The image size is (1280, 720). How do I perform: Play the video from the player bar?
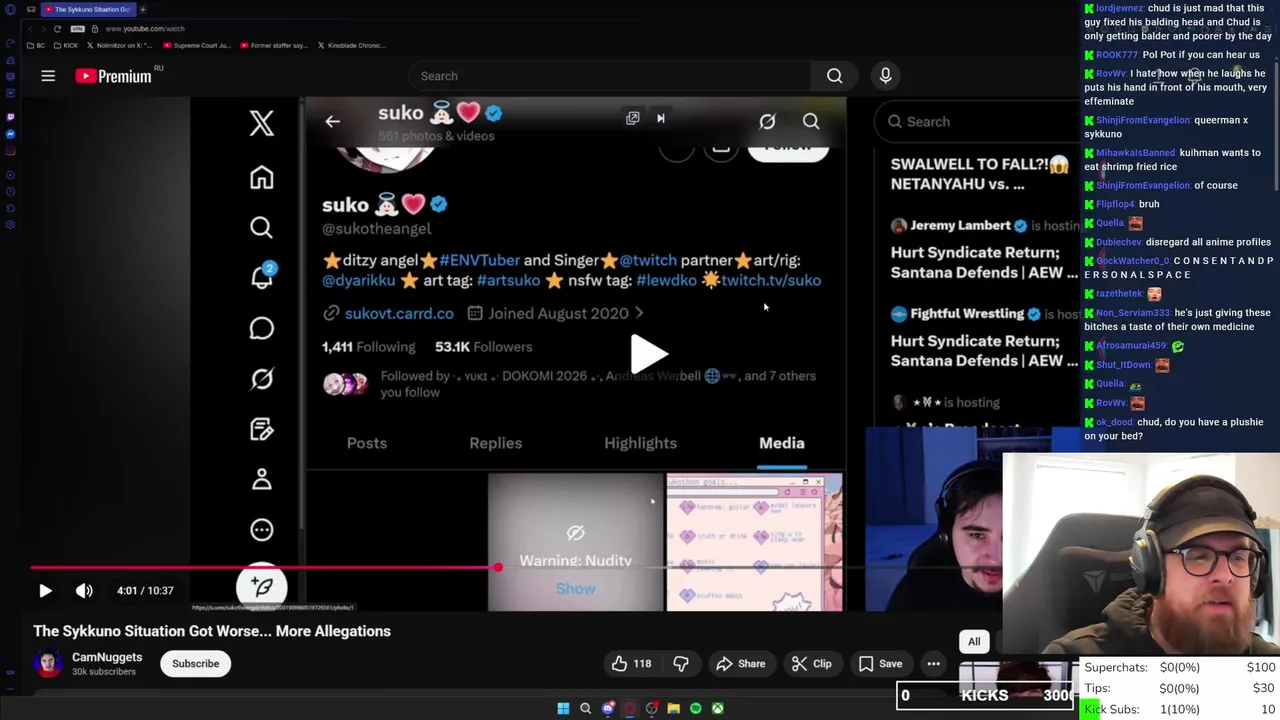(x=45, y=591)
